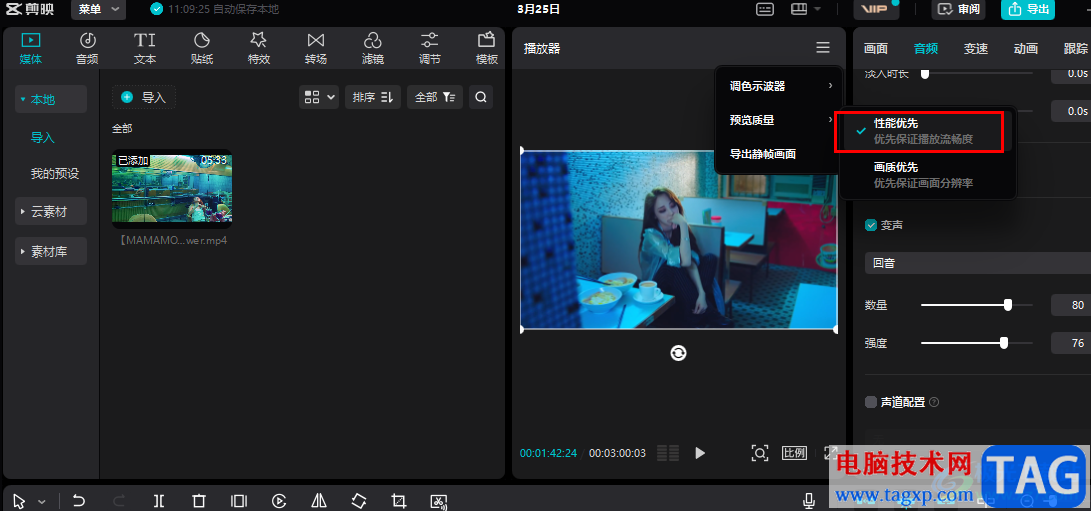1091x511 pixels.
Task: Open the grid view layout dropdown
Action: tap(319, 97)
